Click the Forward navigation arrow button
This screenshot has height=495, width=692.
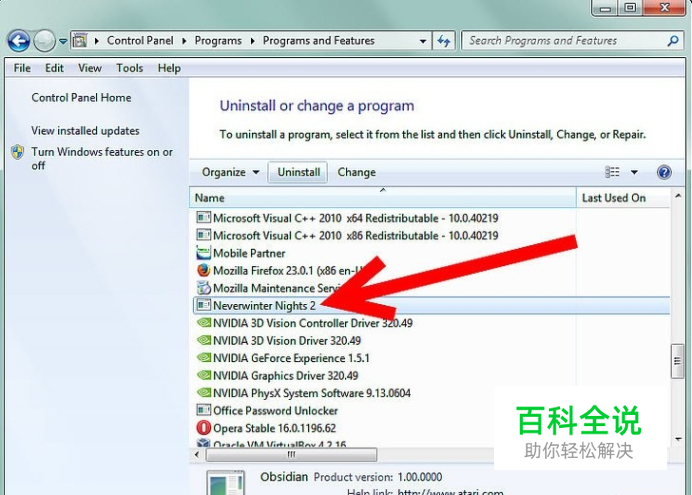(x=45, y=41)
